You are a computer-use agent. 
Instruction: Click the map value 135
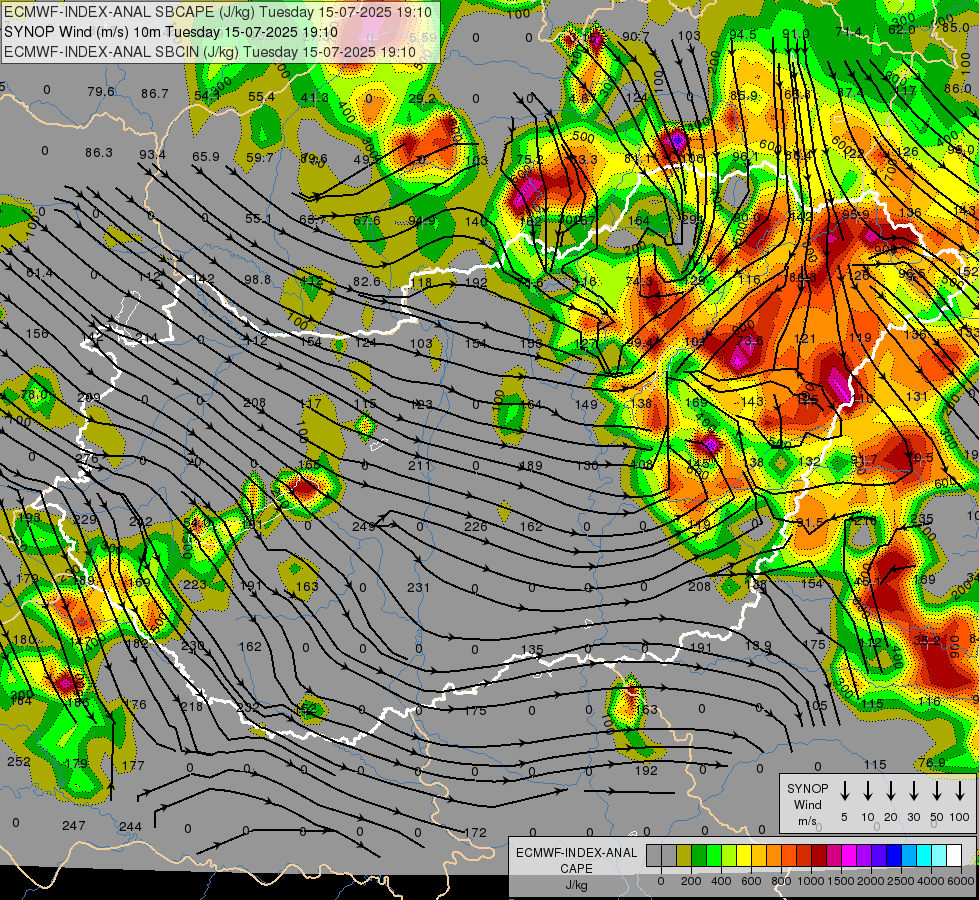[532, 650]
